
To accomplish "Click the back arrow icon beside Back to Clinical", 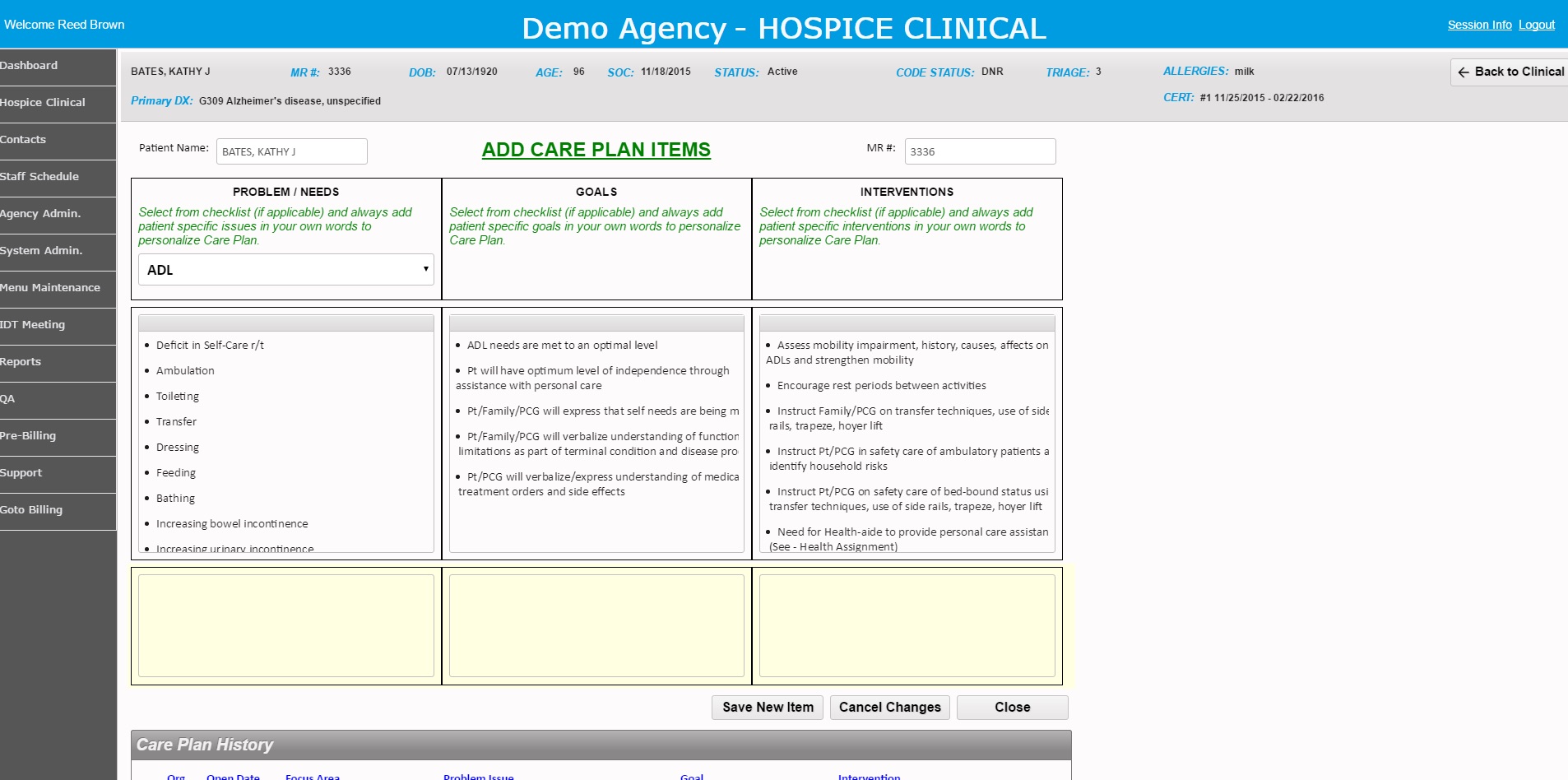I will [x=1464, y=72].
